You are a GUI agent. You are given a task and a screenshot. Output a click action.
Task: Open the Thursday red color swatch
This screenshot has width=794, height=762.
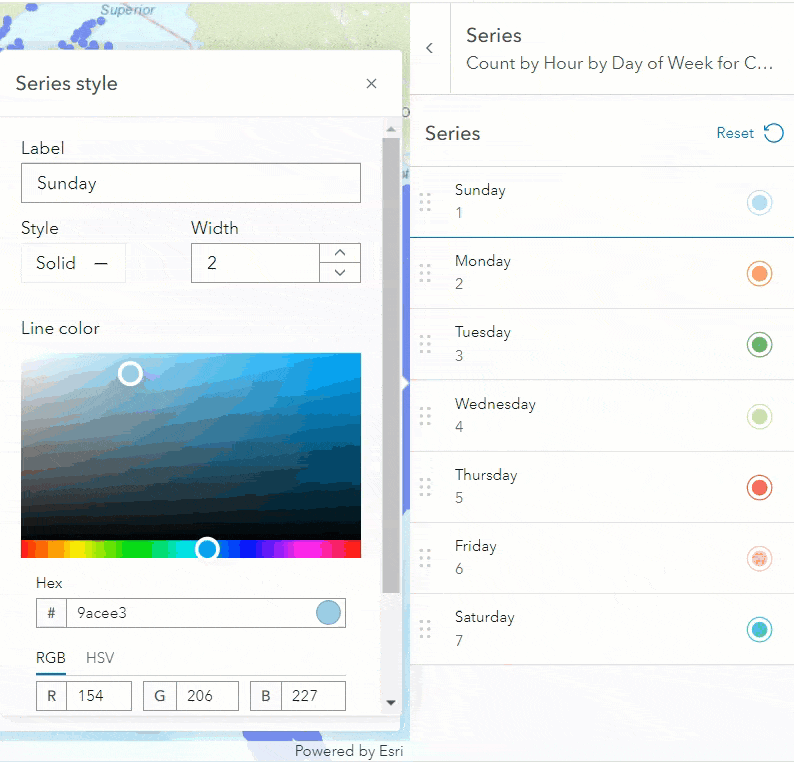759,488
